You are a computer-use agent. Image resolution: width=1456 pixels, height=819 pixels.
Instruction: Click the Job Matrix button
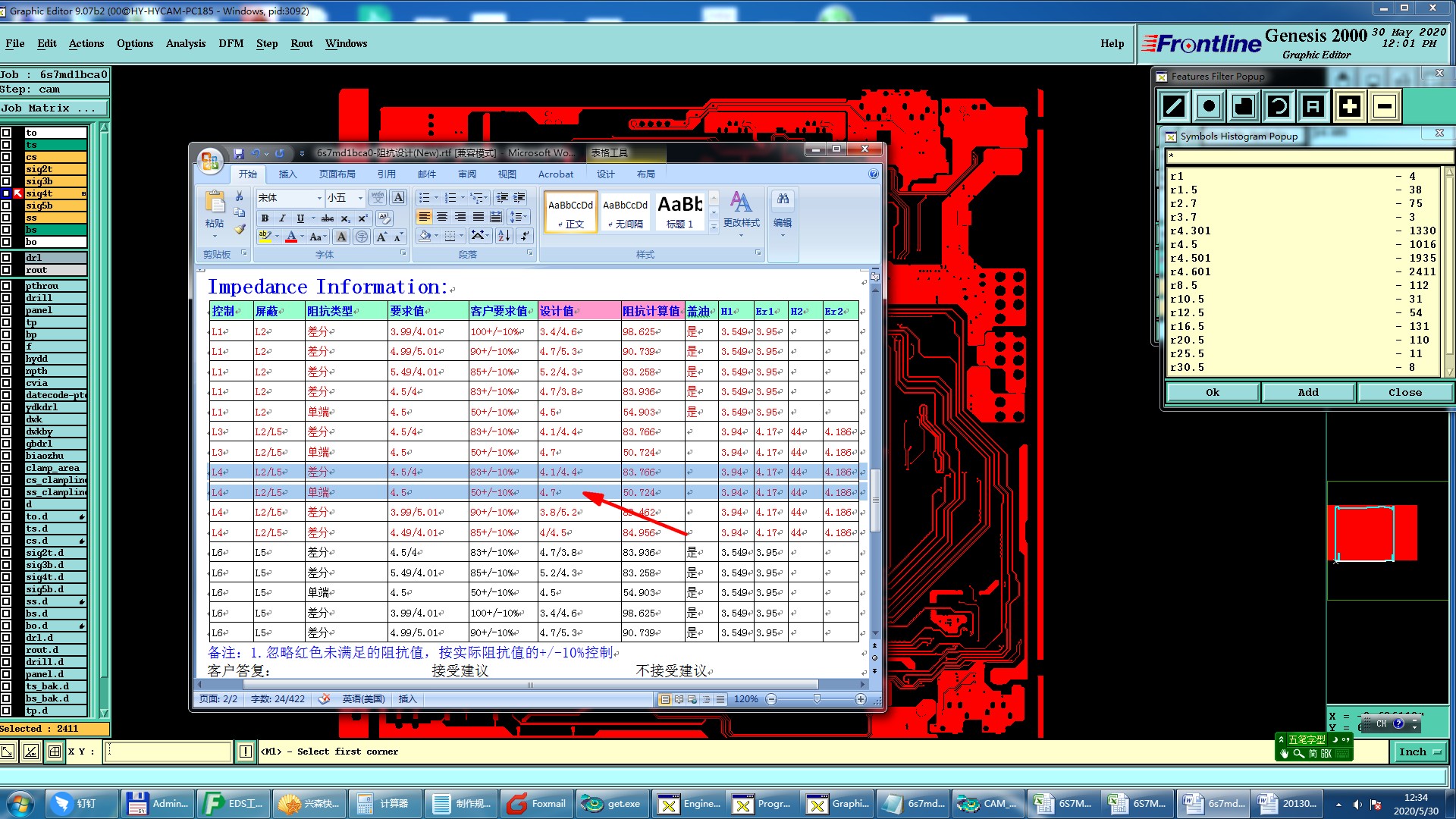tap(49, 108)
